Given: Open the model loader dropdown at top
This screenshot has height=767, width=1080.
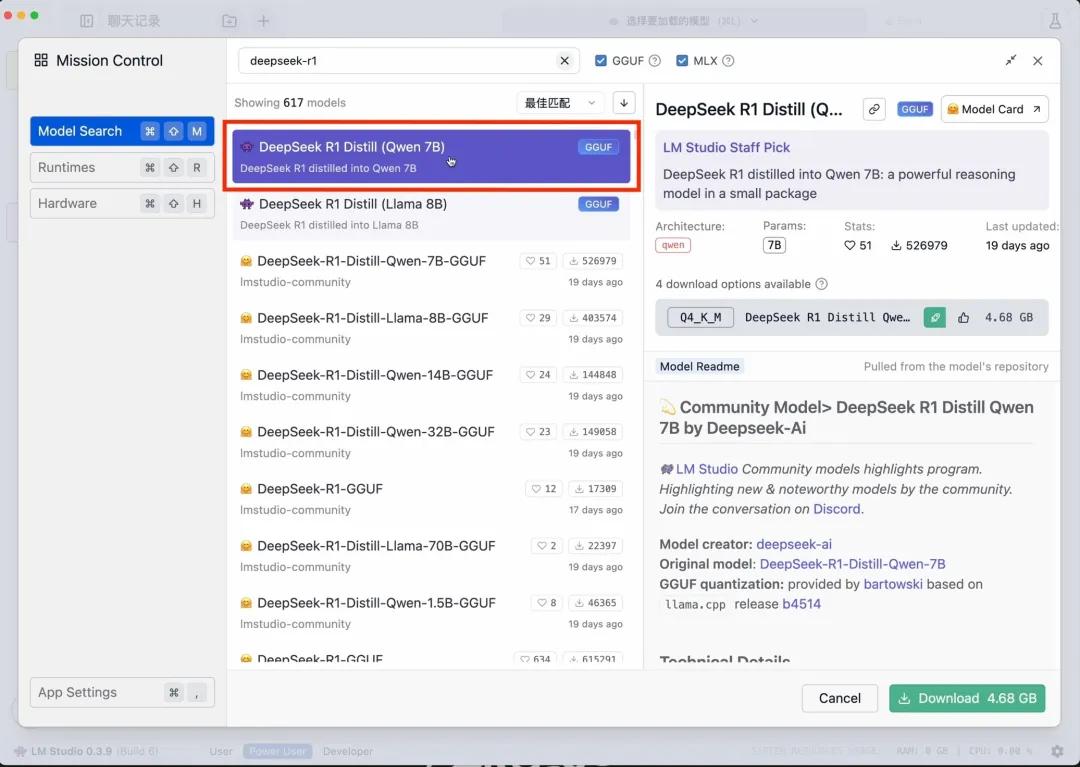Looking at the screenshot, I should [x=684, y=21].
